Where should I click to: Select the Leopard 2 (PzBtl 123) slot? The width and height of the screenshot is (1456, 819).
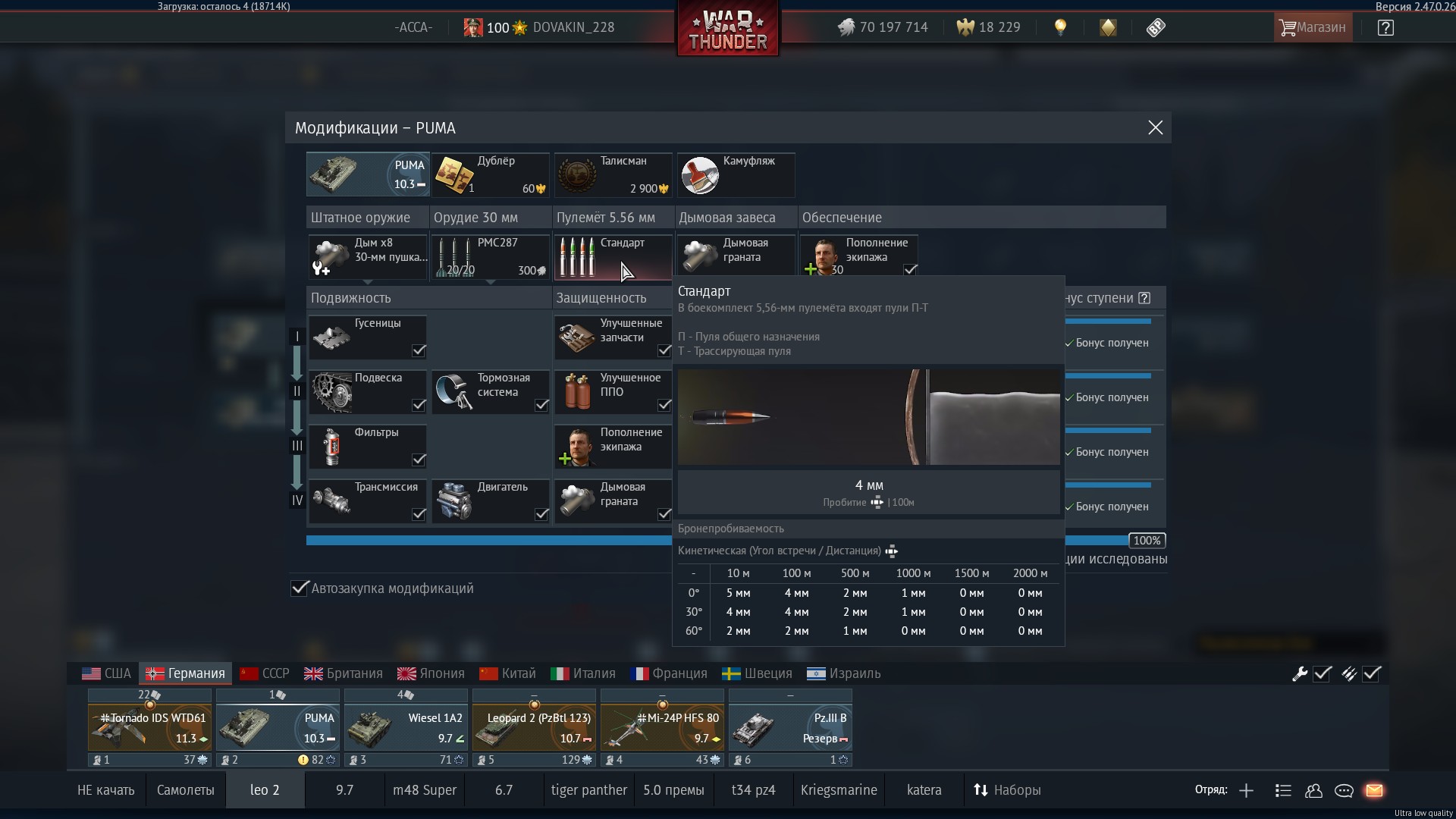pos(534,727)
